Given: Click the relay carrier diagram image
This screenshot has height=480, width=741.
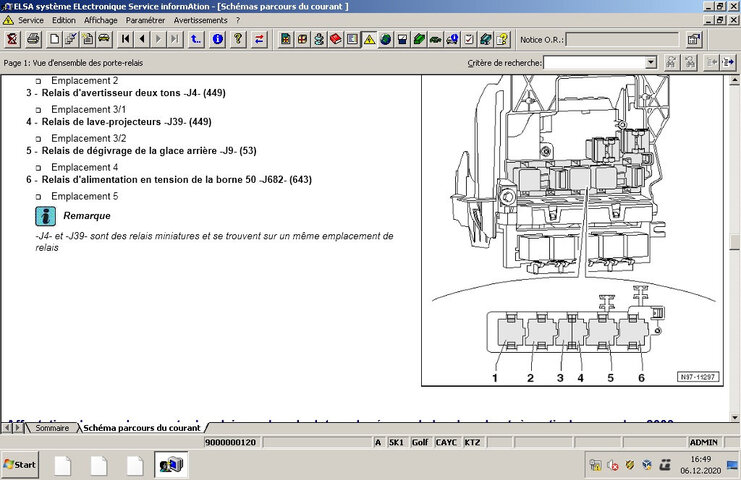Looking at the screenshot, I should (572, 230).
